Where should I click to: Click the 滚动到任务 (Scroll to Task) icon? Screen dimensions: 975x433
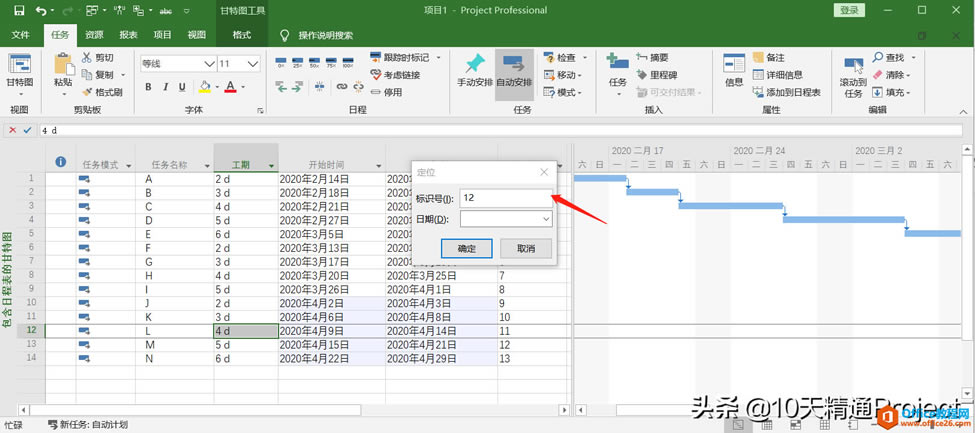tap(852, 66)
